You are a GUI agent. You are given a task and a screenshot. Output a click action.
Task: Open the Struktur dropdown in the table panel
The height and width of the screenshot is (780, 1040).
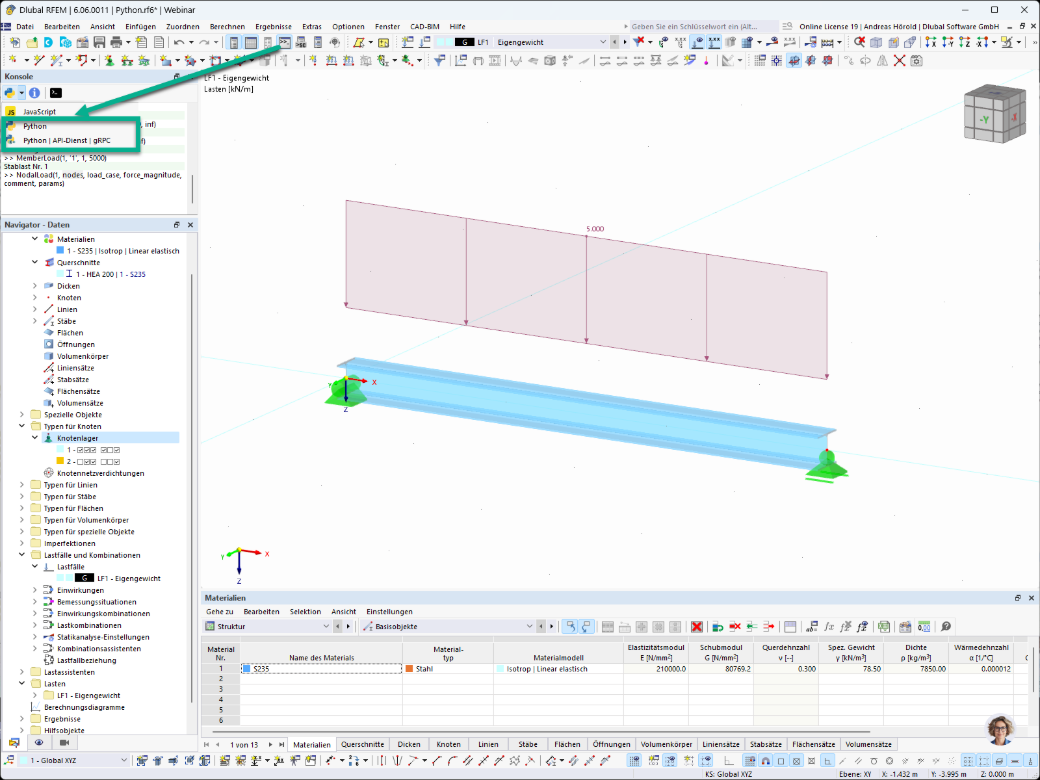(326, 626)
